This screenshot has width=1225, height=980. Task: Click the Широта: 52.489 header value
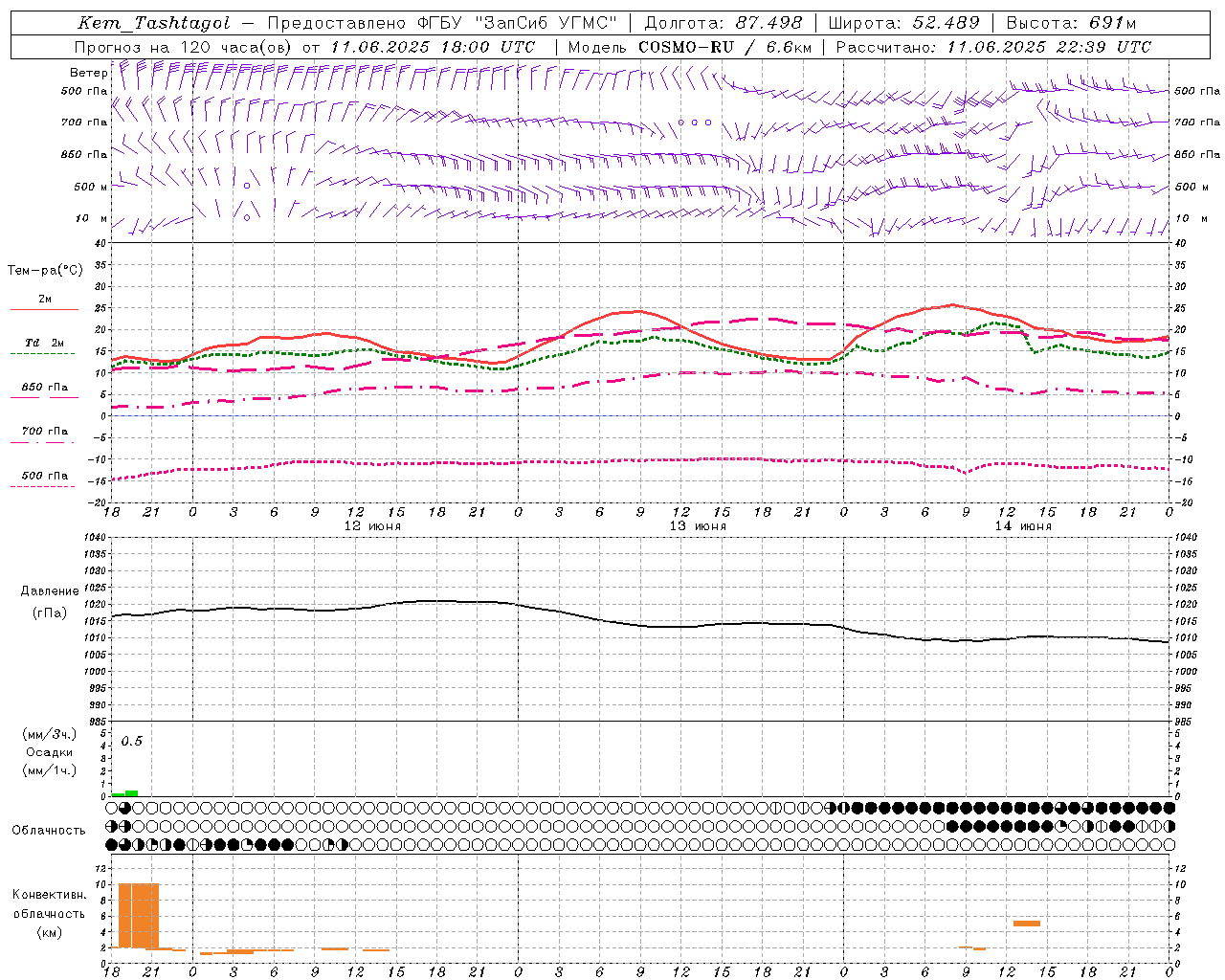(x=904, y=23)
